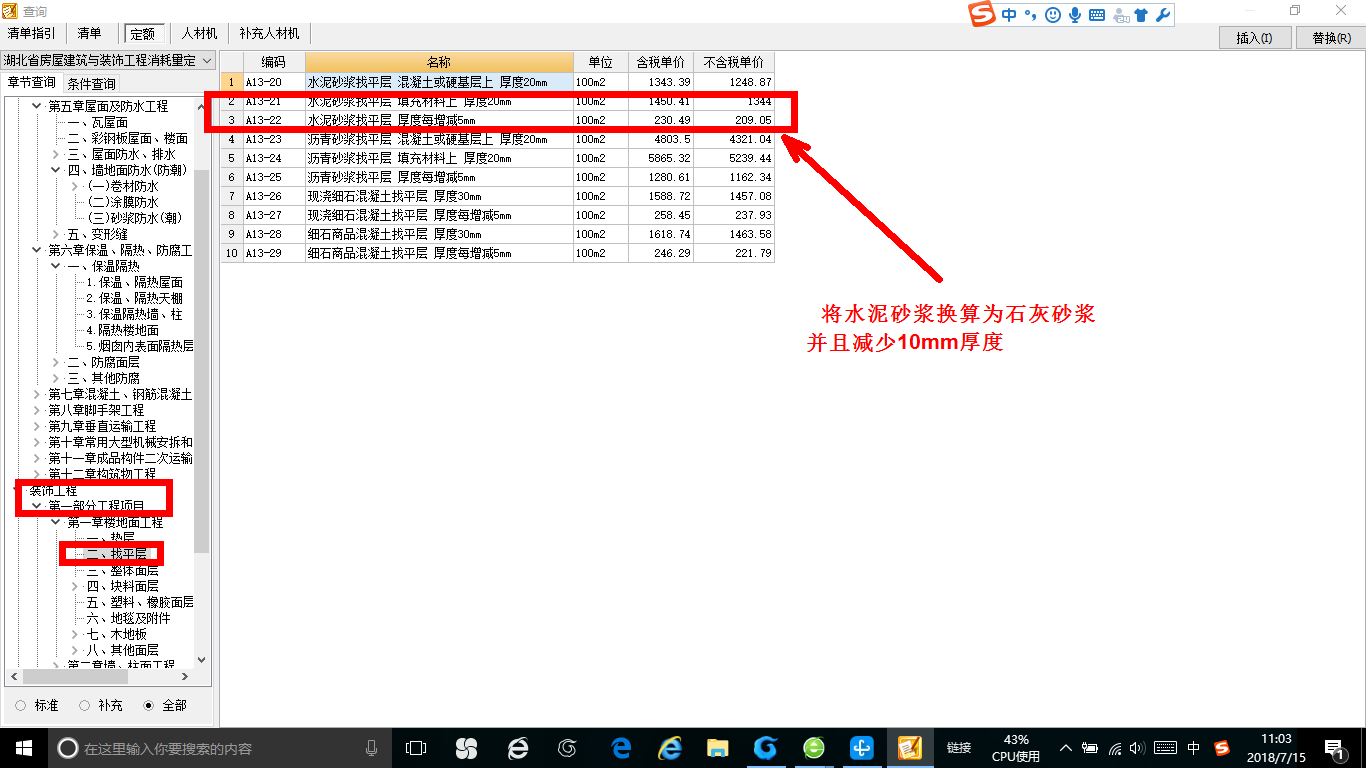Viewport: 1366px width, 768px height.
Task: Click the taskbar search box
Action: [218, 748]
